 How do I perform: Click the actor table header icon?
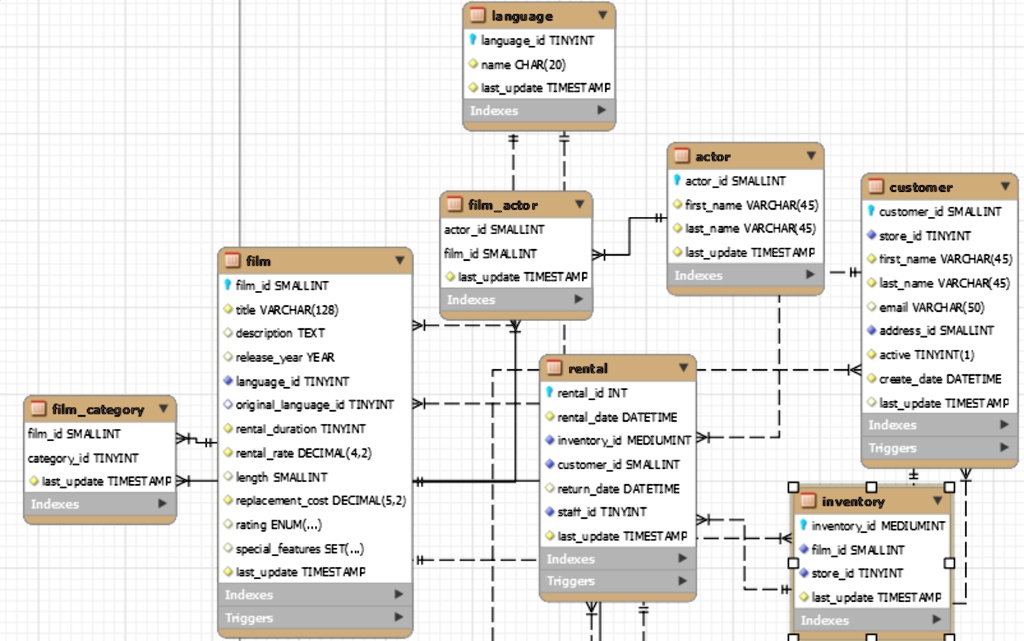tap(683, 156)
